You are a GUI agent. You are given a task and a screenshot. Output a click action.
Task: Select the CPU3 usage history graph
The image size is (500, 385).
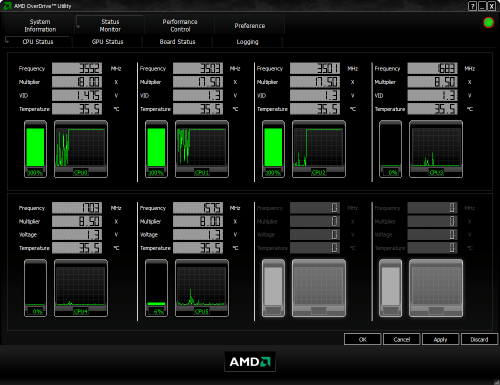click(x=436, y=149)
